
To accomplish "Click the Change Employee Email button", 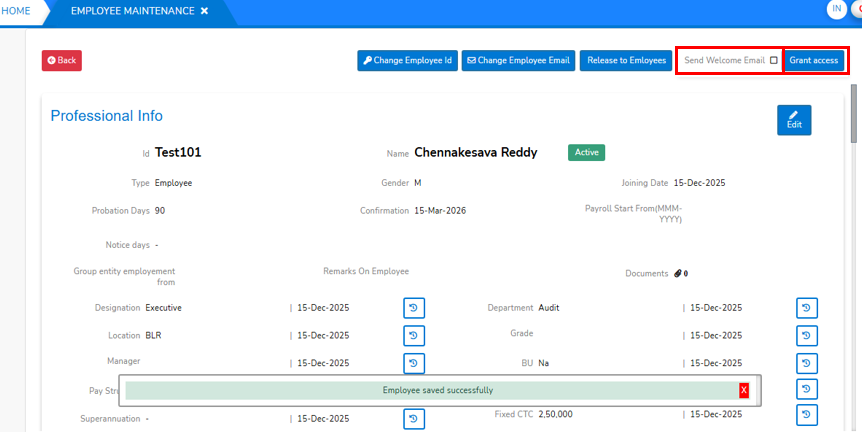I will point(518,61).
